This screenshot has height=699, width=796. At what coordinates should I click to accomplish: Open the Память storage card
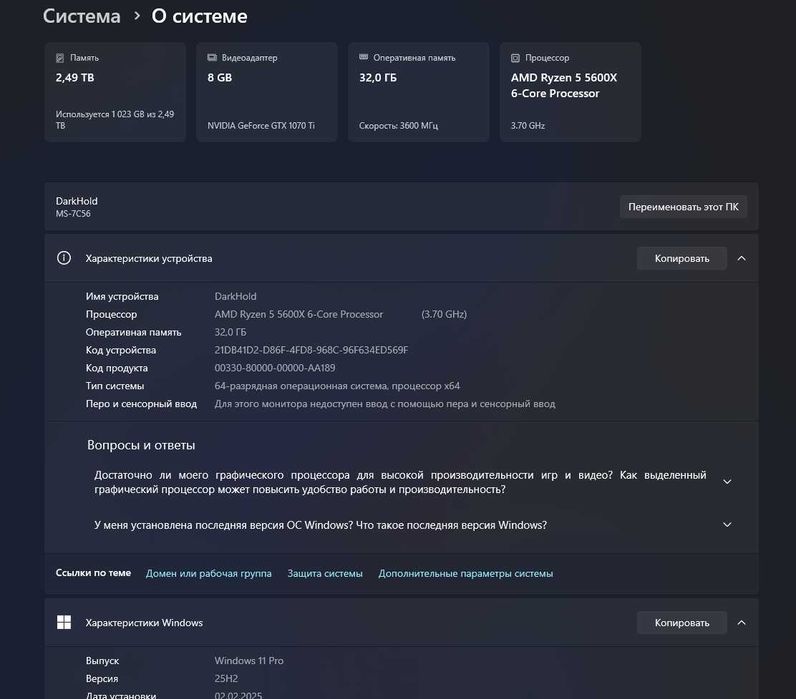pos(115,92)
